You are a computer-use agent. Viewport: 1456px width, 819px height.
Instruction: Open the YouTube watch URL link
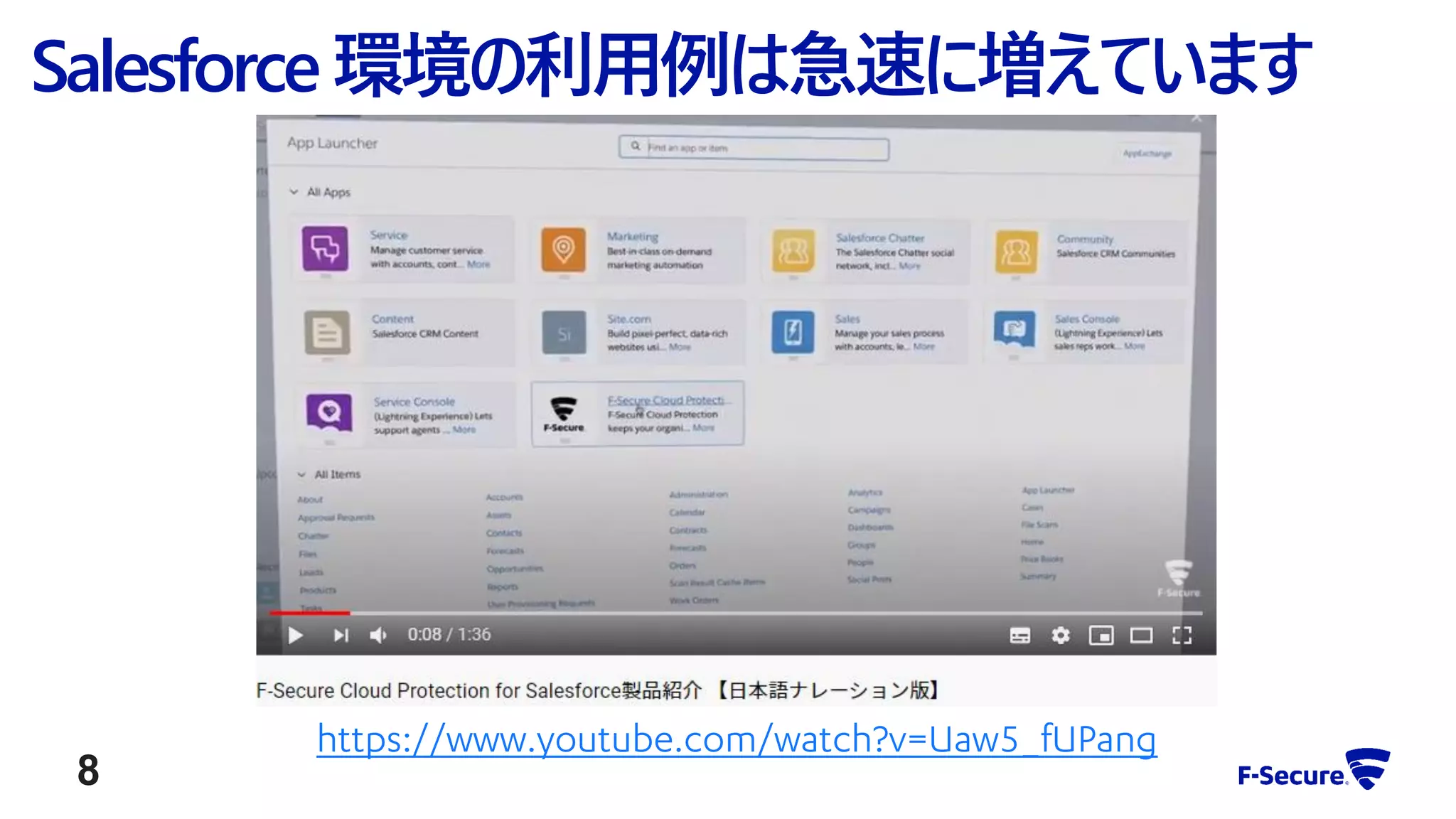[737, 739]
